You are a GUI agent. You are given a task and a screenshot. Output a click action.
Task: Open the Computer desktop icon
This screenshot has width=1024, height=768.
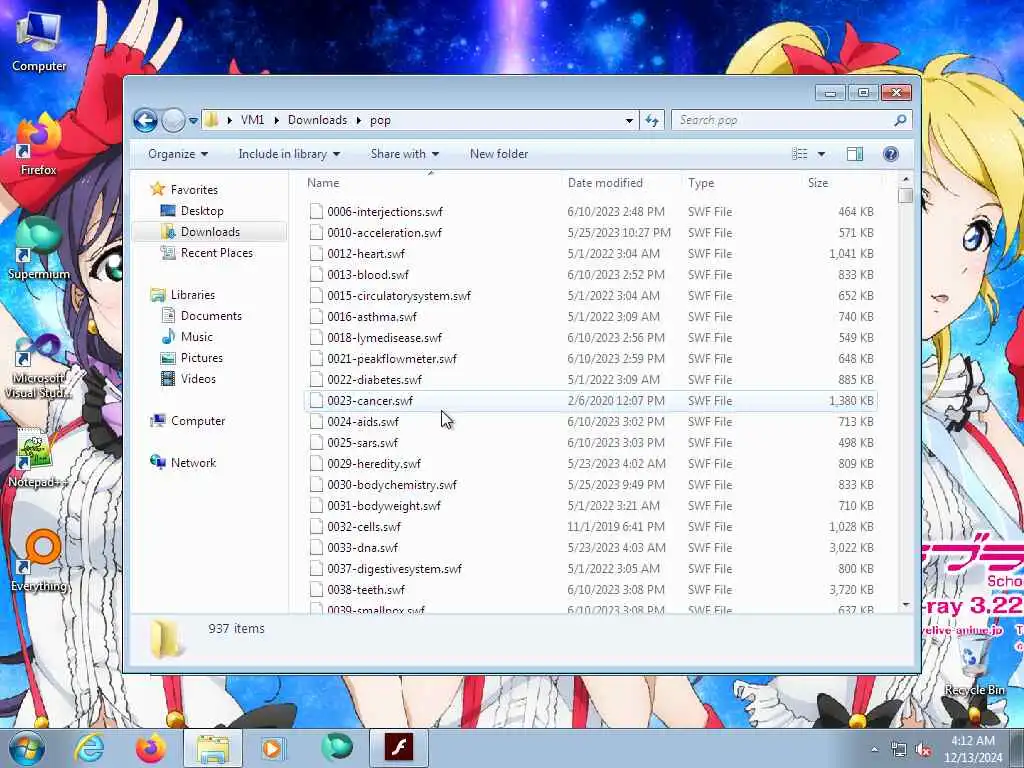click(x=39, y=42)
